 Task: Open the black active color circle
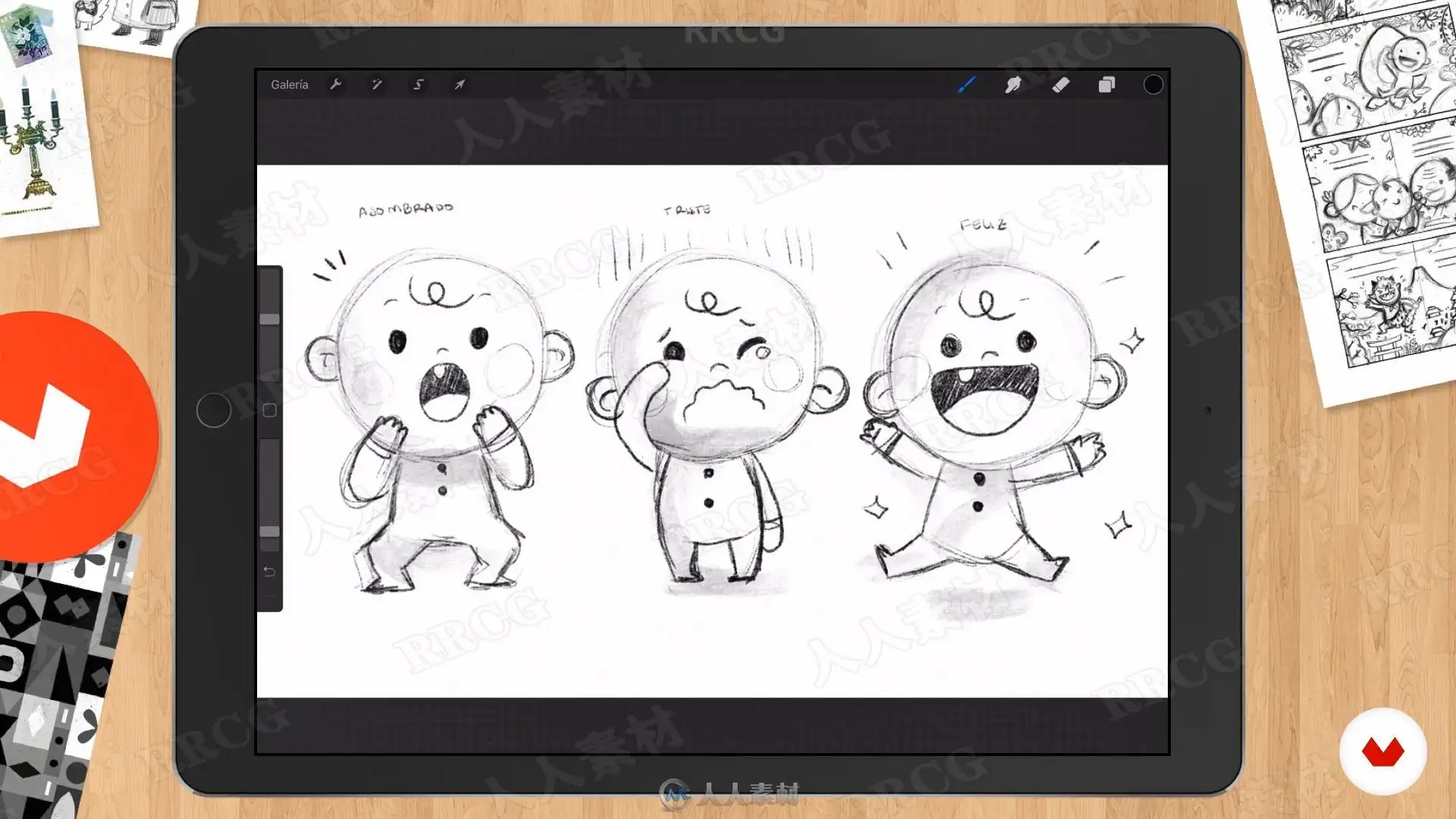[x=1153, y=84]
